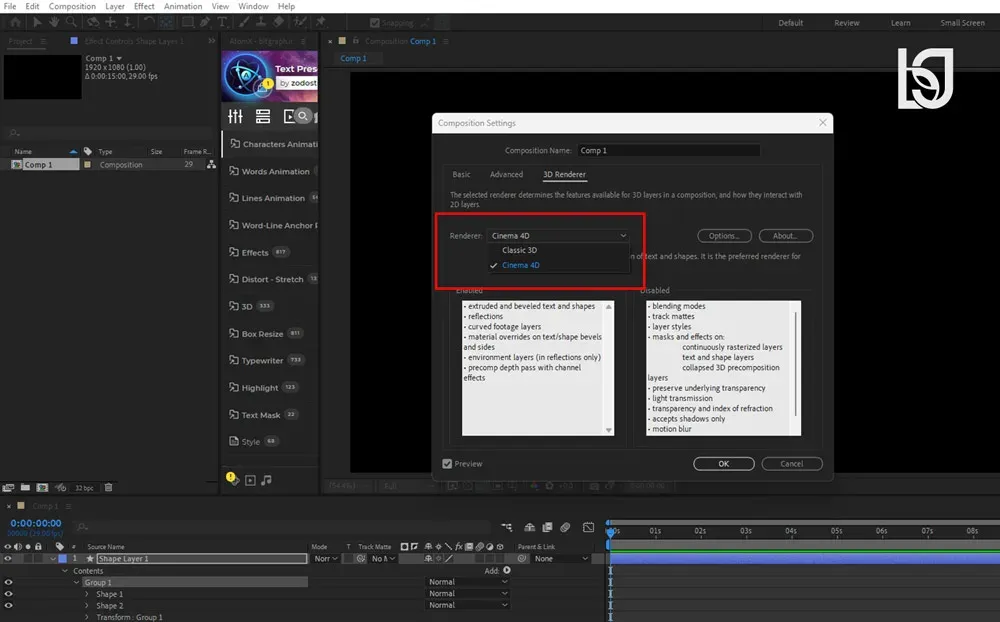This screenshot has height=622, width=1000.
Task: Expand Shape 1 properties
Action: 87,594
